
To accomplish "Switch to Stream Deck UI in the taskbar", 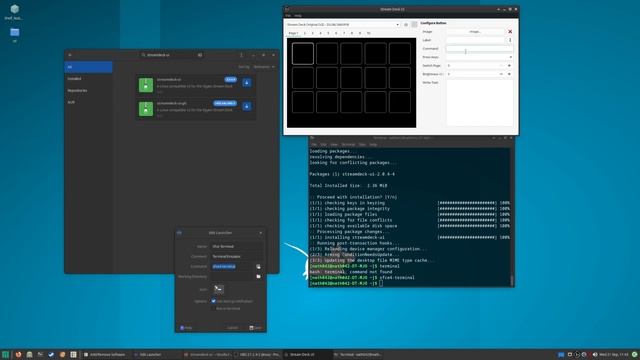I will coord(307,354).
